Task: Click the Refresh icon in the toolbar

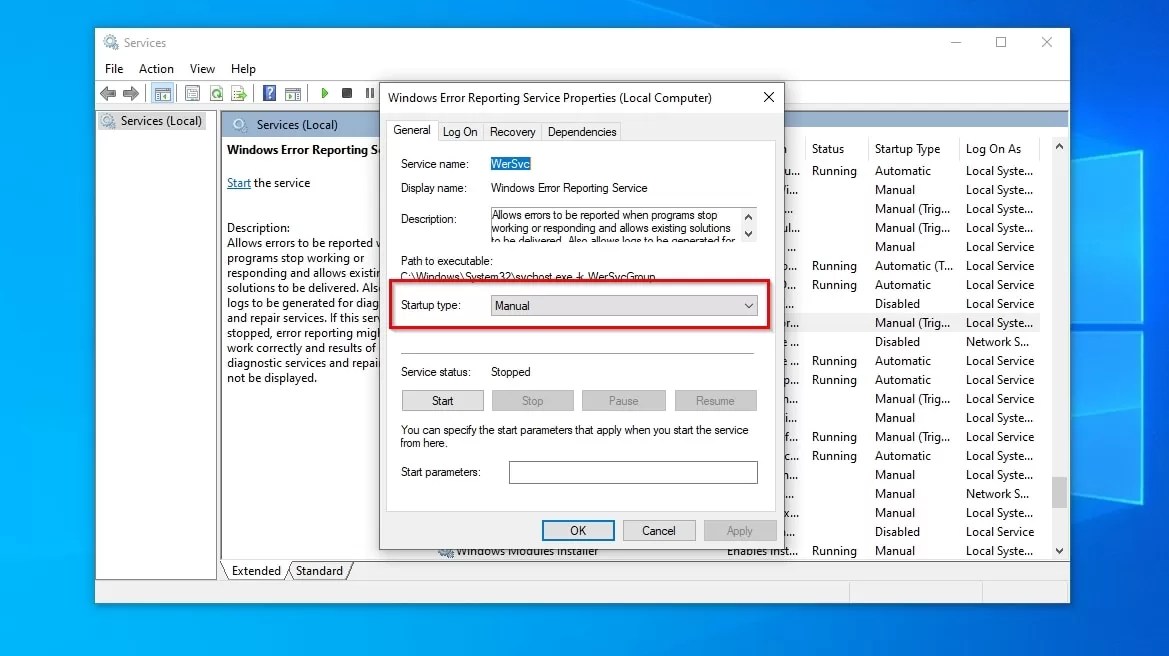Action: click(x=216, y=93)
